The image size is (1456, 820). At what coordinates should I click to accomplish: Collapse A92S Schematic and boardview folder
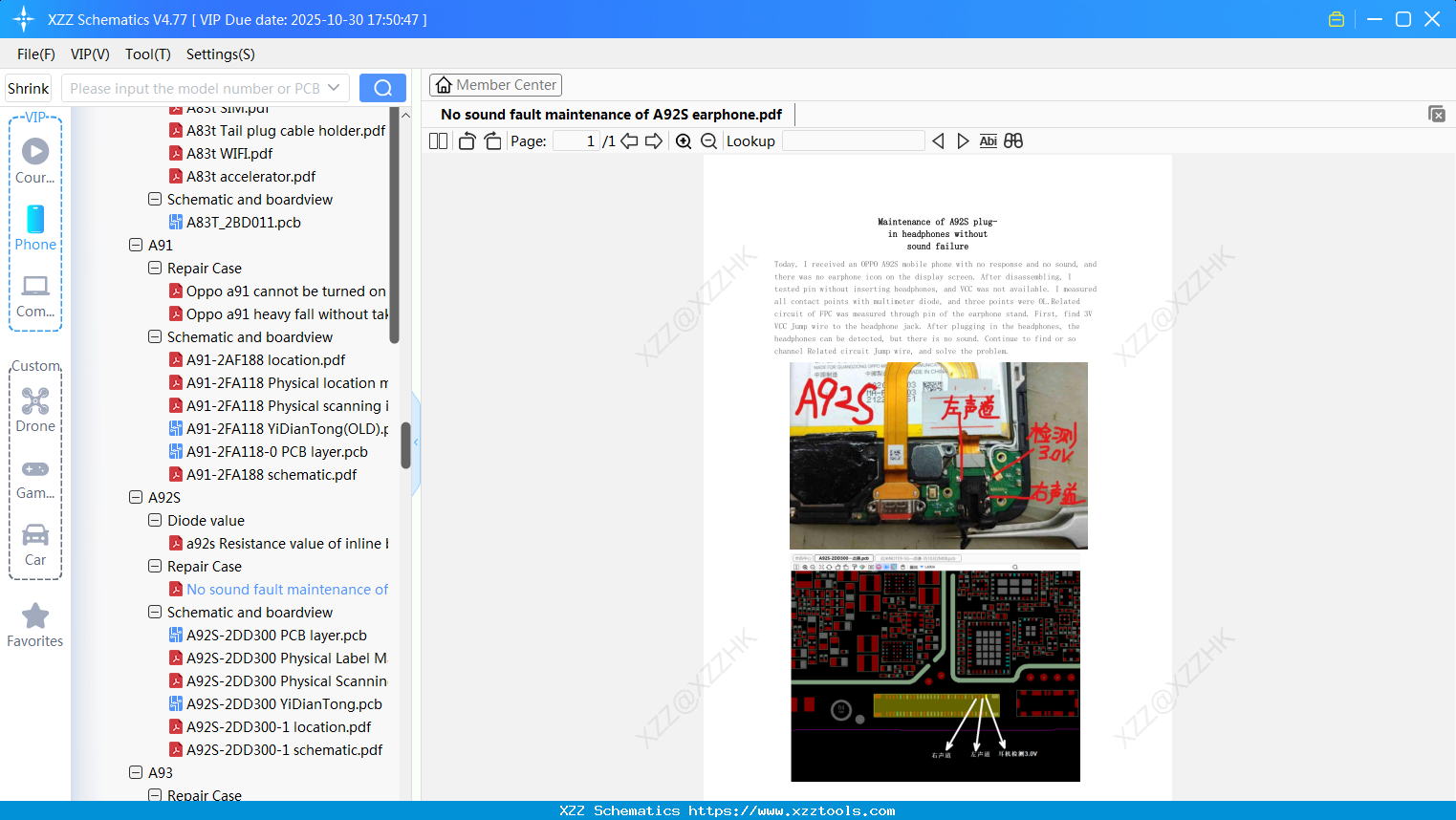[155, 612]
